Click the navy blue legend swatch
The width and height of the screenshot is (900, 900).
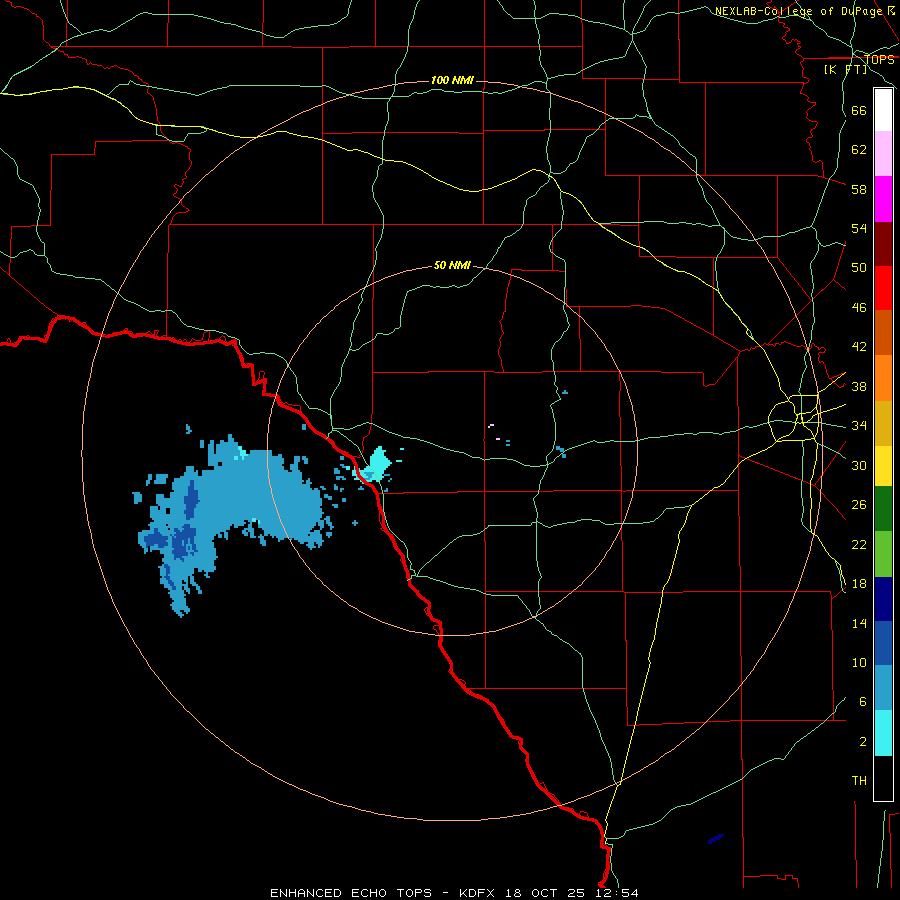point(883,599)
